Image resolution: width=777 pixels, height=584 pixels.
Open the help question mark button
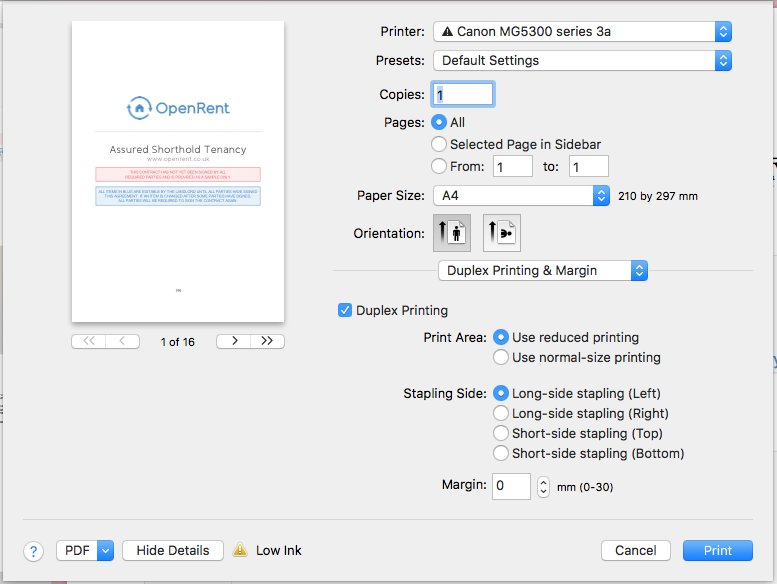(x=33, y=551)
